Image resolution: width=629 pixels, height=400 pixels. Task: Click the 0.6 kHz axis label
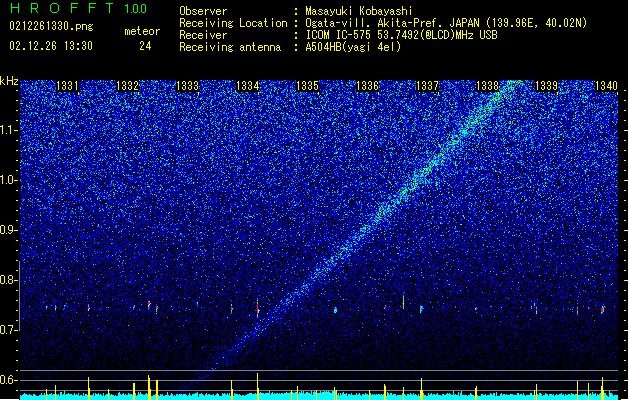pos(9,380)
